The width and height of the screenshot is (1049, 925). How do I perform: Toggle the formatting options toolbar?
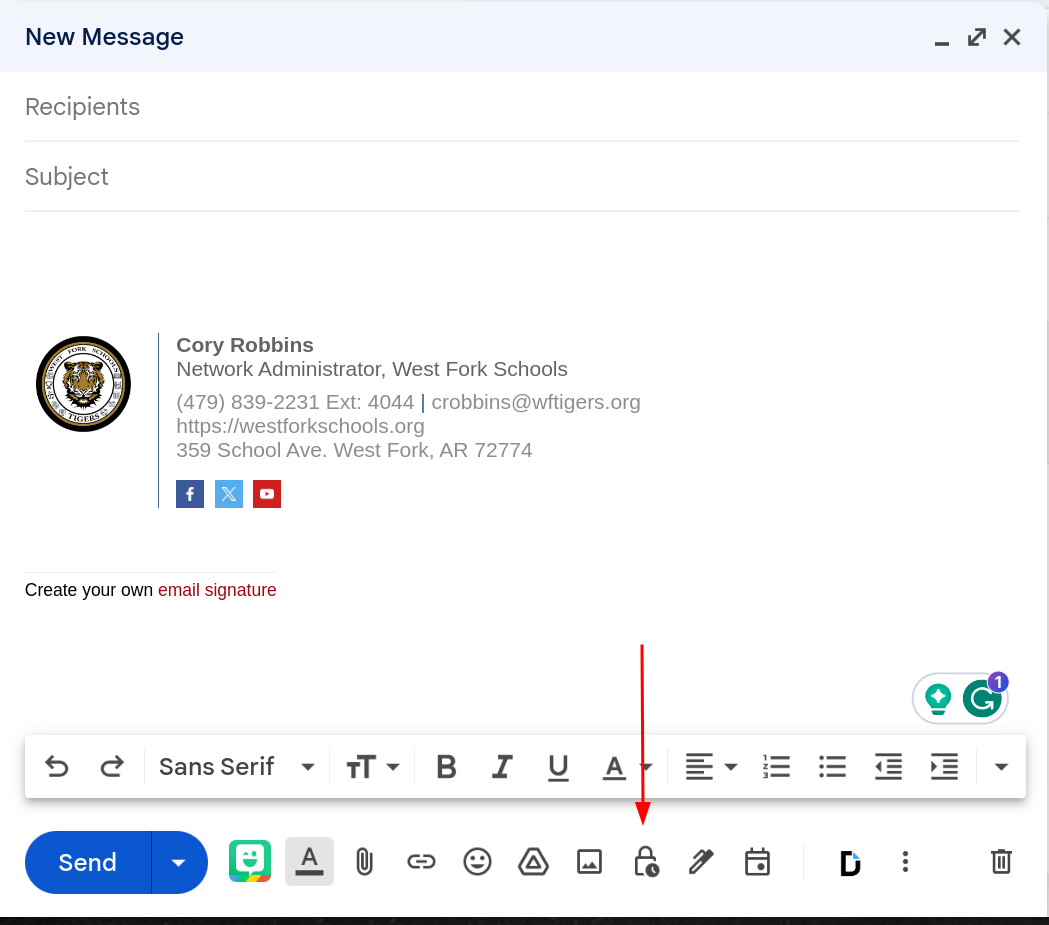[x=309, y=861]
